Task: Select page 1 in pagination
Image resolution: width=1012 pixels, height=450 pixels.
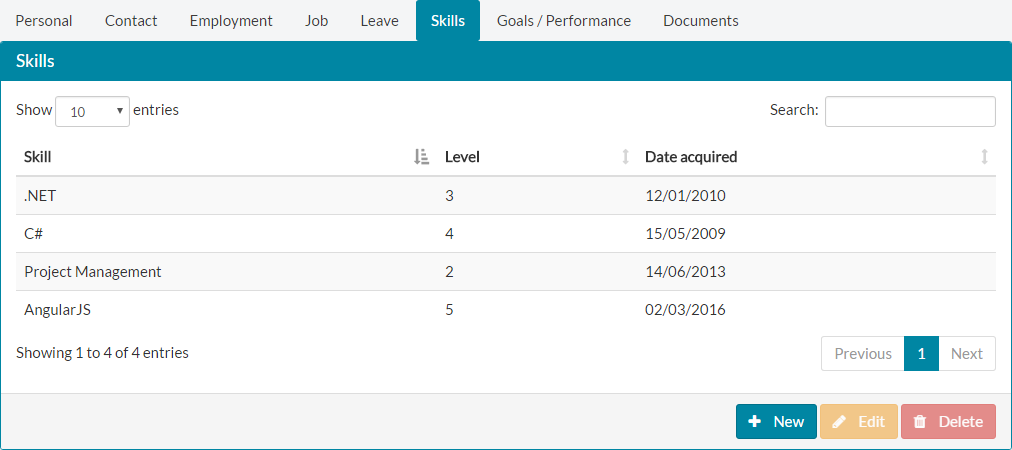Action: 921,353
